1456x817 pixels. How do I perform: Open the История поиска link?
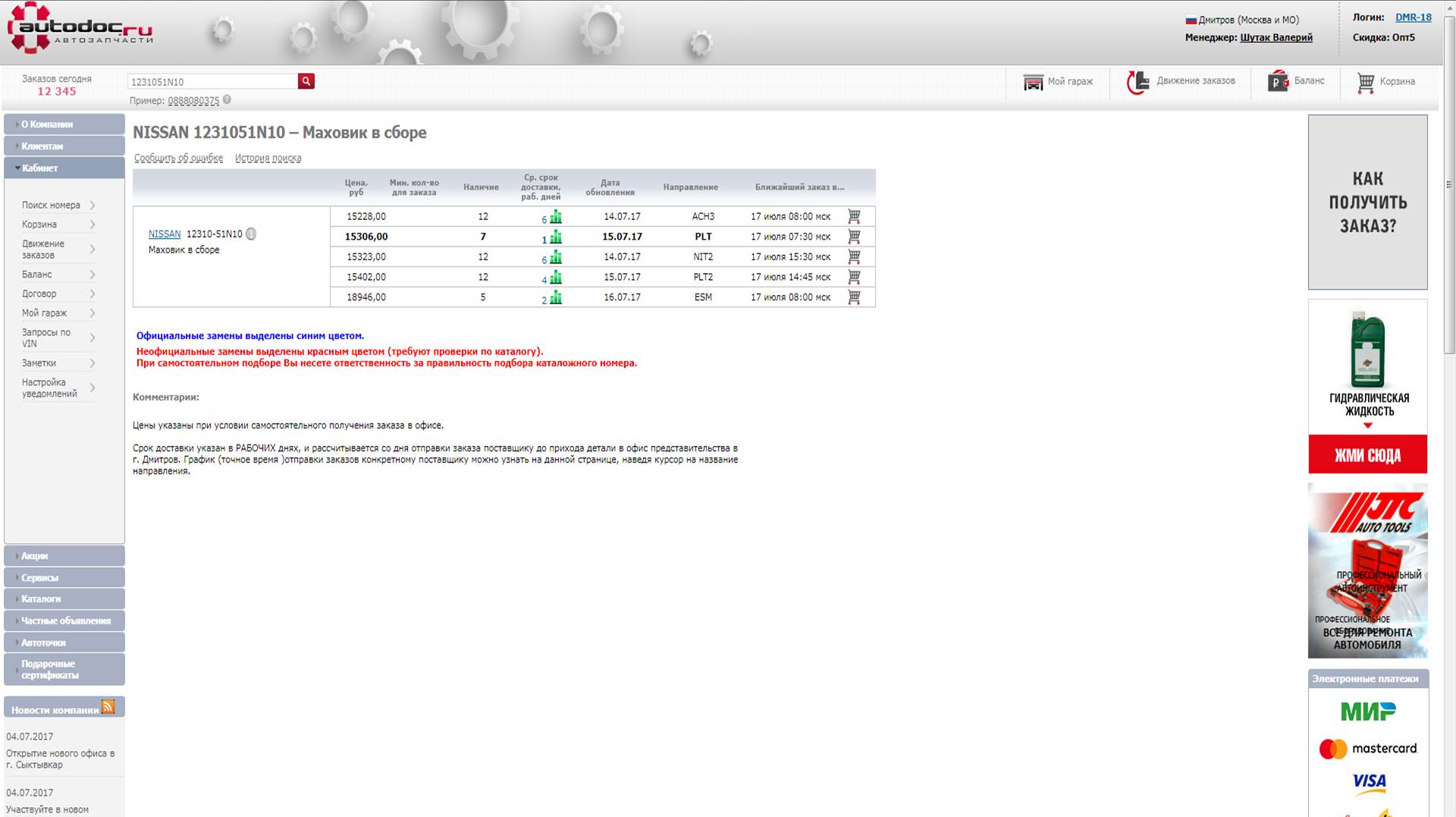coord(268,158)
